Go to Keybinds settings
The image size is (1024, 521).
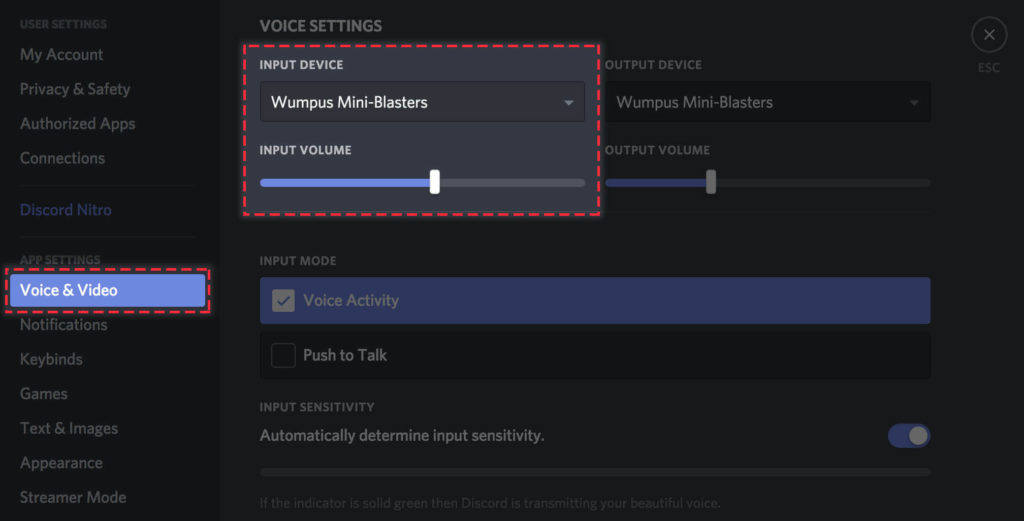pyautogui.click(x=51, y=359)
